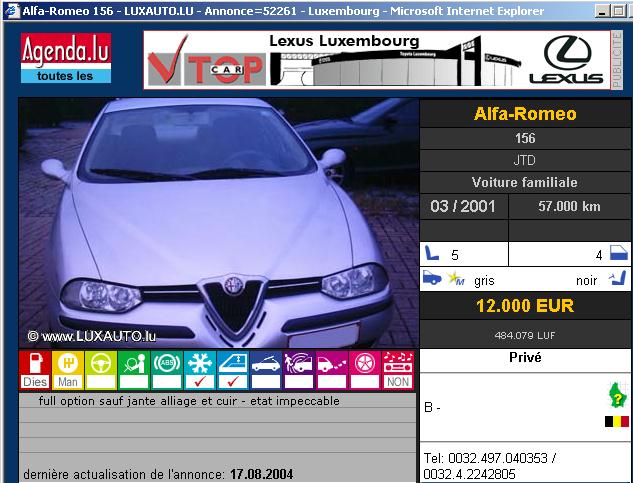Click the 'Privé' seller type label
This screenshot has height=483, width=633.
tap(525, 357)
